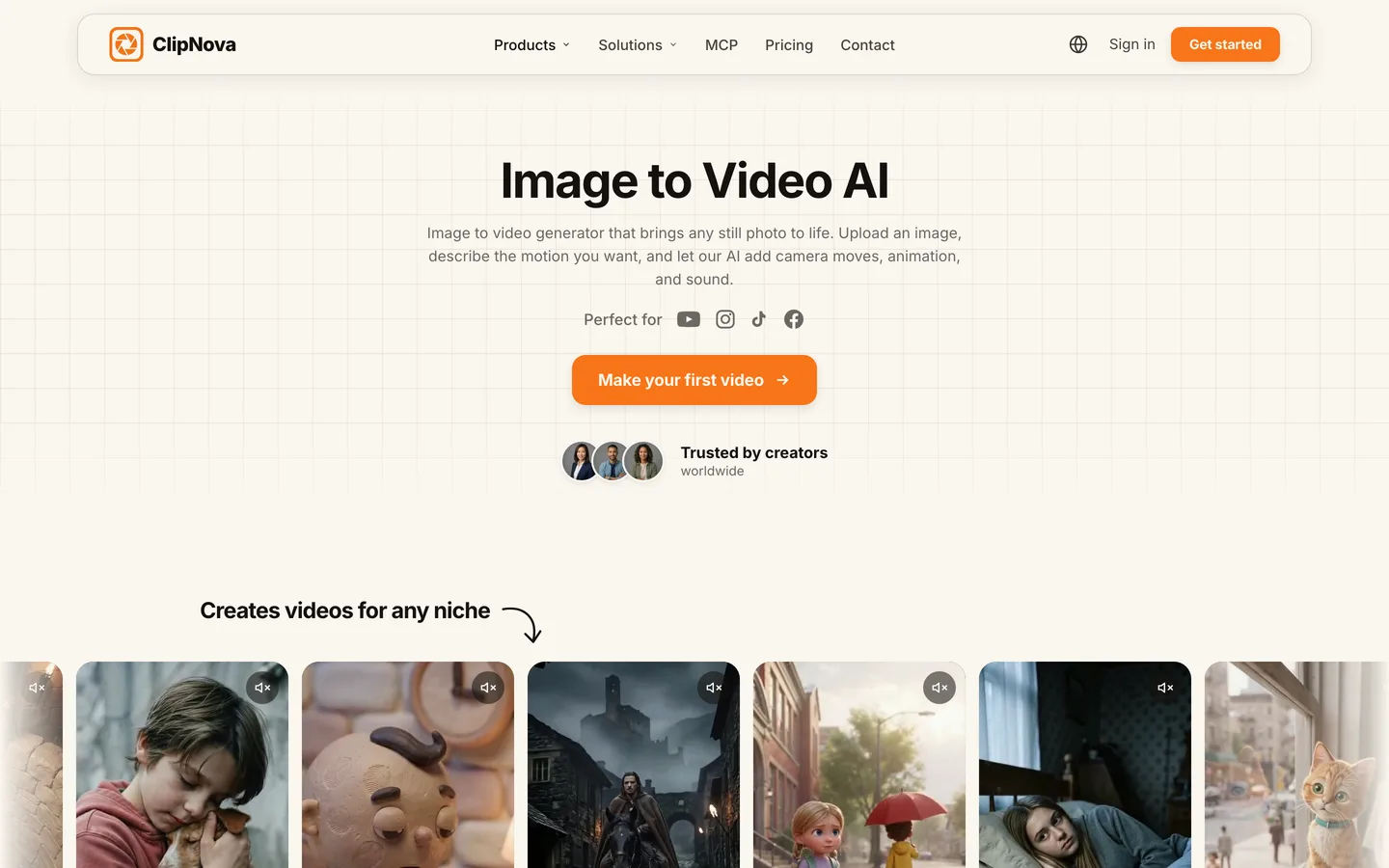The height and width of the screenshot is (868, 1389).
Task: Click the Image to Video AI heading
Action: pos(694,180)
